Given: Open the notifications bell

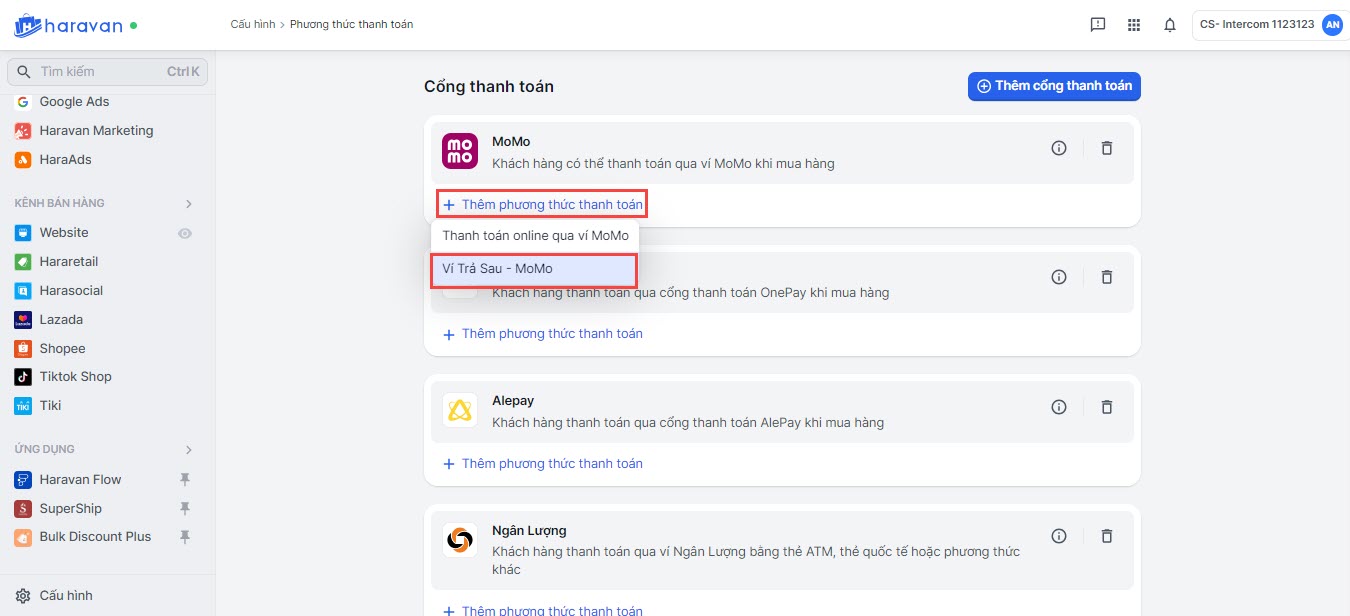Looking at the screenshot, I should click(x=1170, y=25).
